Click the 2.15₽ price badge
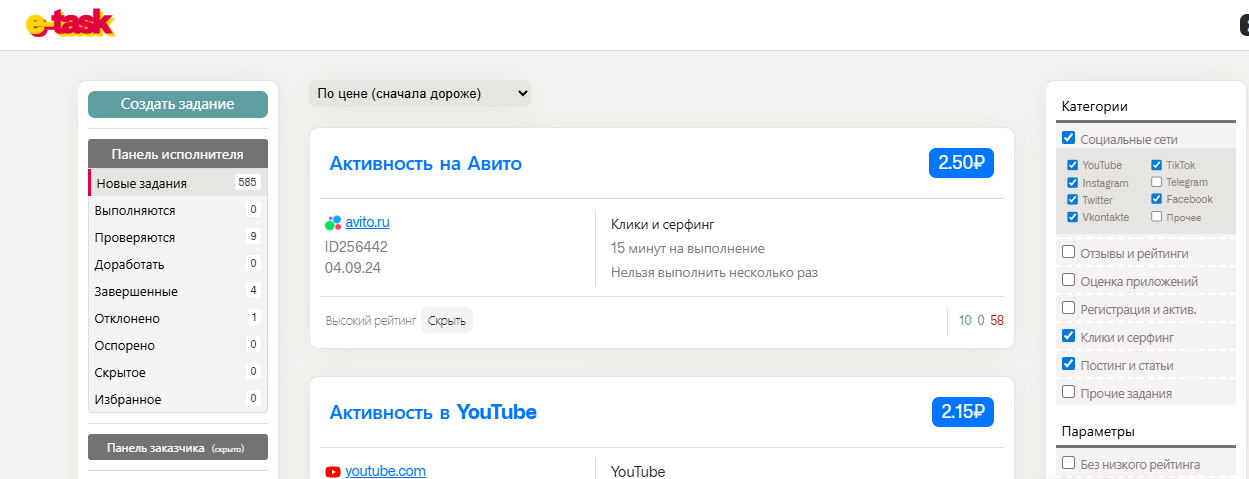Screen dimensions: 1249x479 pos(963,411)
